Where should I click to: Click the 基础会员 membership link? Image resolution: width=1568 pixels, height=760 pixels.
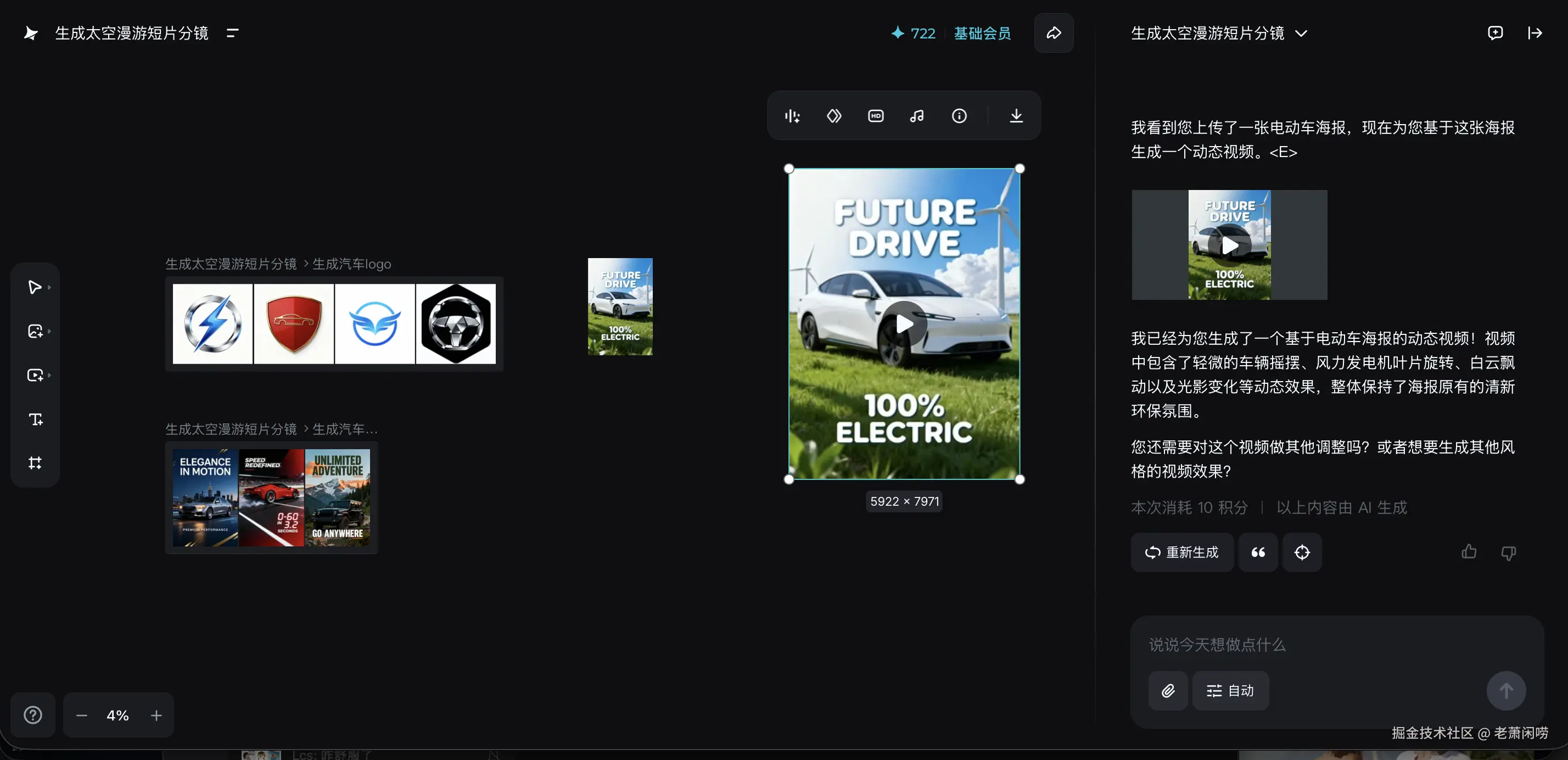[x=982, y=33]
